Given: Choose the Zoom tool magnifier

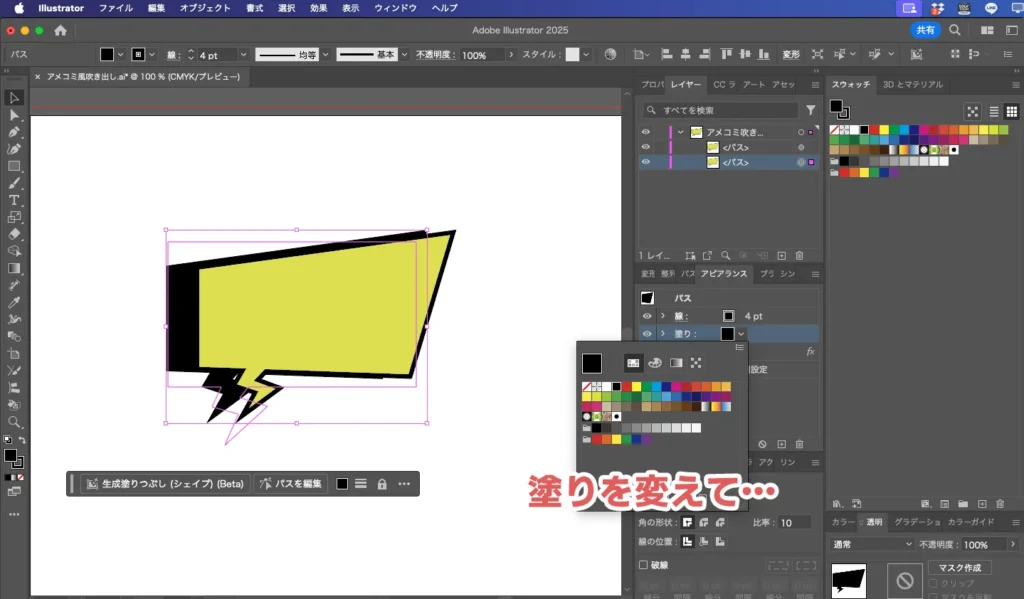Looking at the screenshot, I should click(14, 422).
